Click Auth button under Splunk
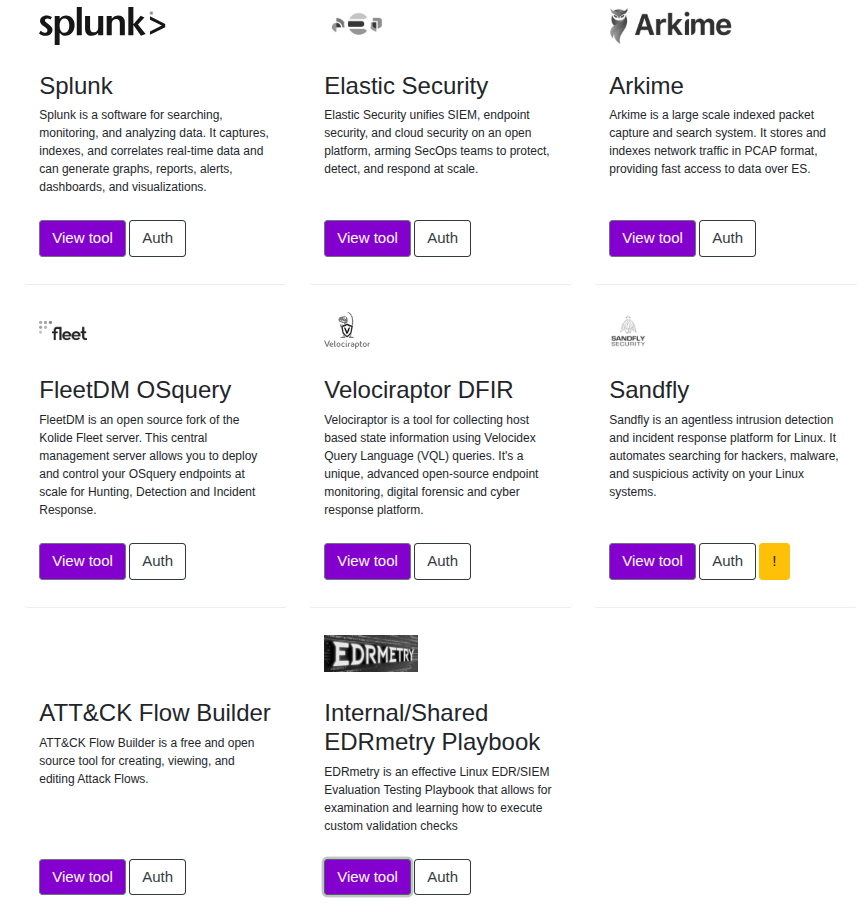863x914 pixels. pyautogui.click(x=157, y=239)
